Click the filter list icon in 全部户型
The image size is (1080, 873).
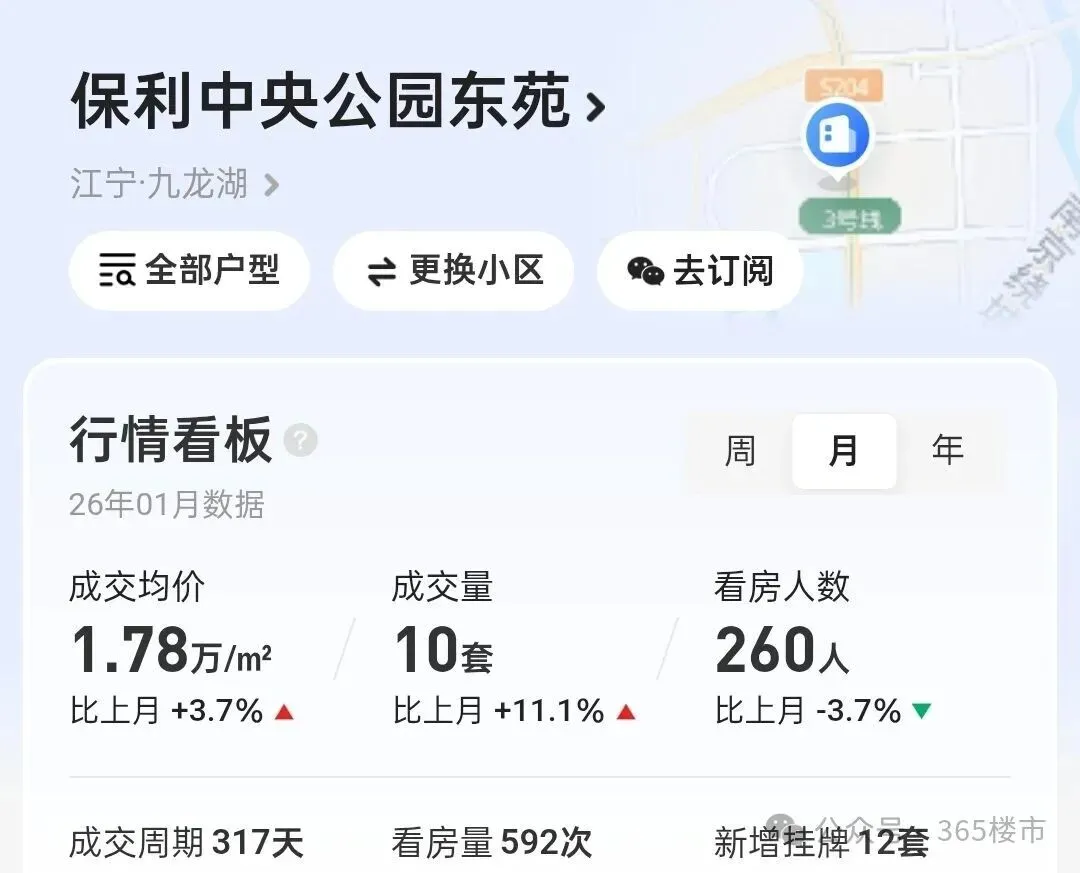(x=117, y=270)
